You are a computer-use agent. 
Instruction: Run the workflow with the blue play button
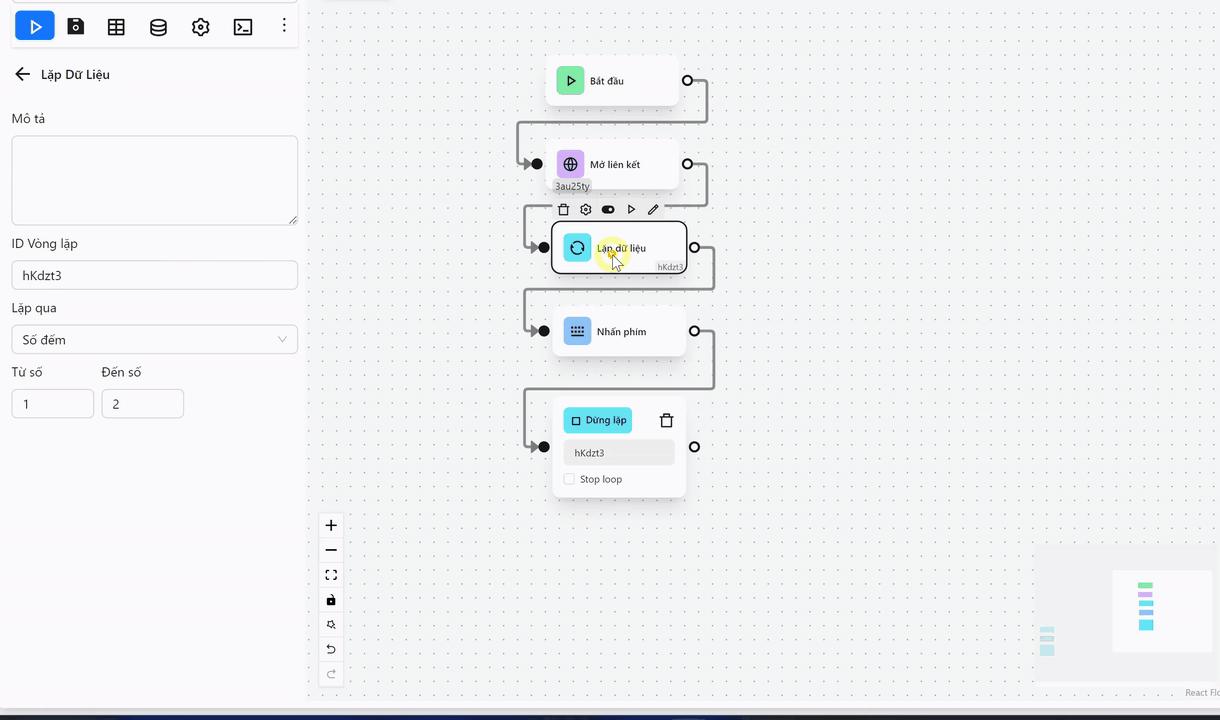pyautogui.click(x=35, y=27)
